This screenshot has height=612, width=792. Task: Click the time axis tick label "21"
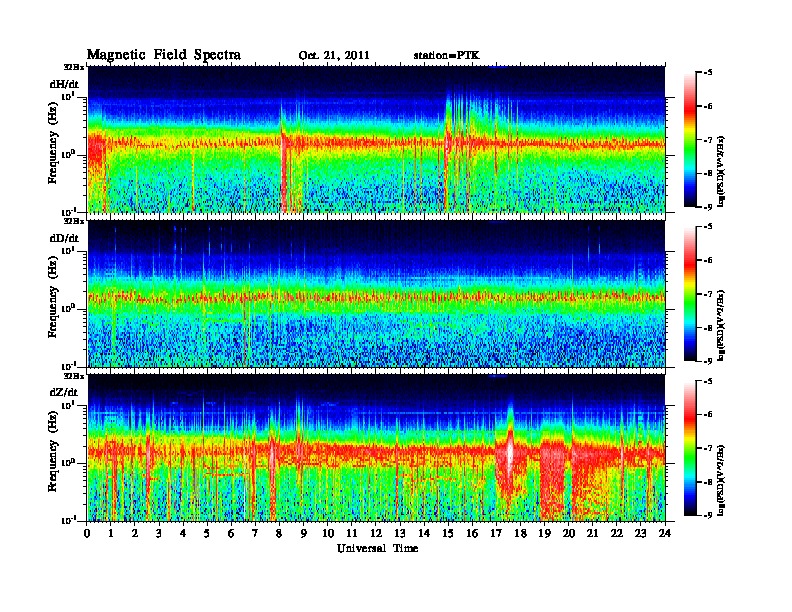pyautogui.click(x=592, y=533)
